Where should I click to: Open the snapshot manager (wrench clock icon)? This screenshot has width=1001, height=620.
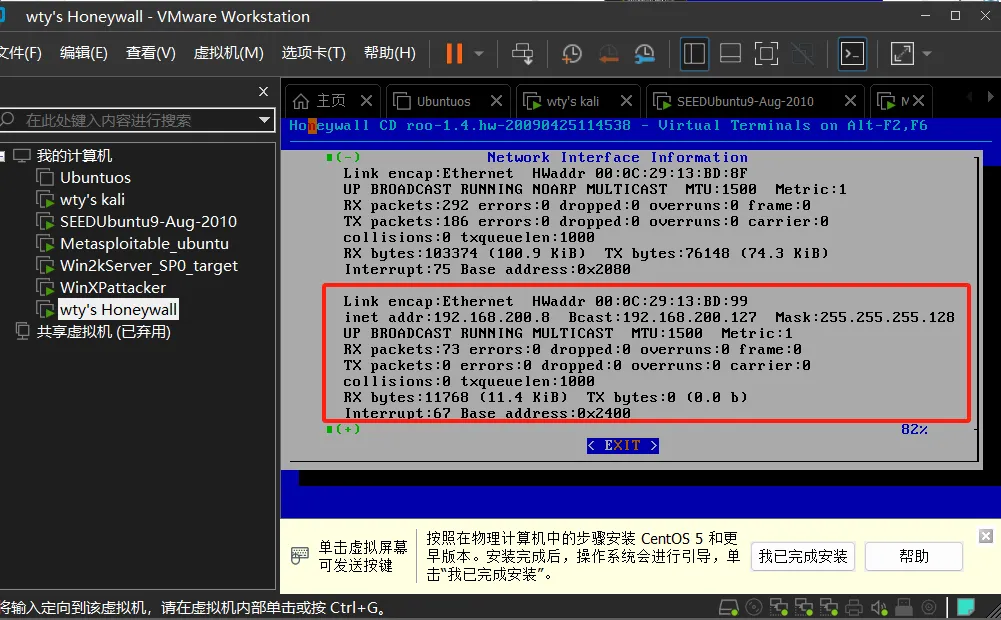pyautogui.click(x=644, y=54)
